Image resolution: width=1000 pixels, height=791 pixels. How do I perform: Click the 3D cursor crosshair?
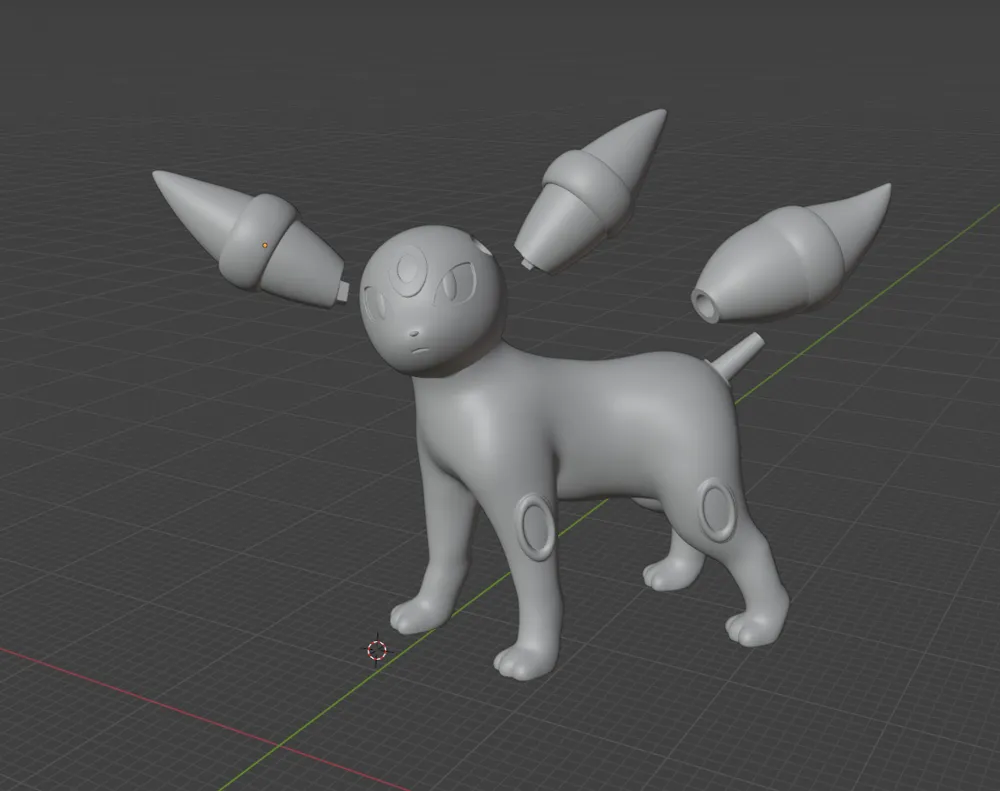[x=378, y=651]
